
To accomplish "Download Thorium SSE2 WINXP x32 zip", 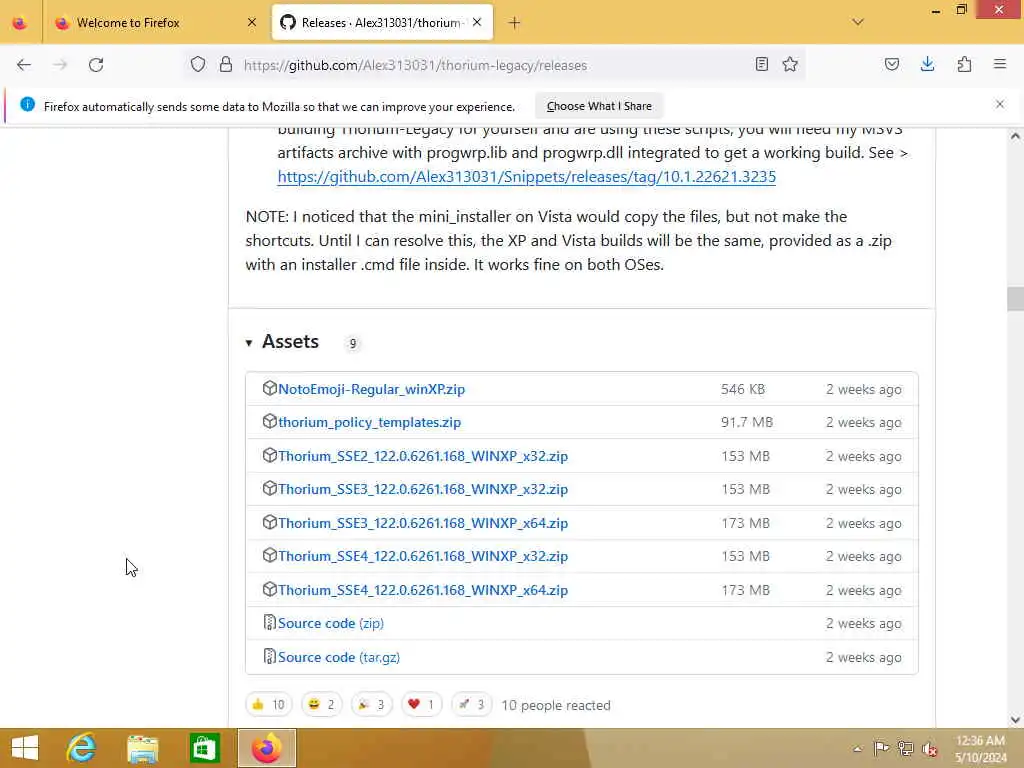I will tap(423, 456).
